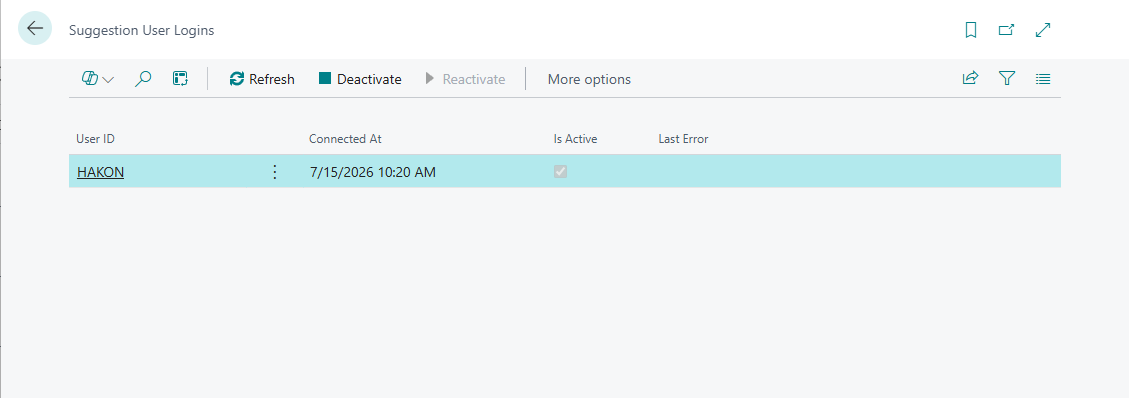Refresh the user logins list
Screen dimensions: 1129x398
262,79
